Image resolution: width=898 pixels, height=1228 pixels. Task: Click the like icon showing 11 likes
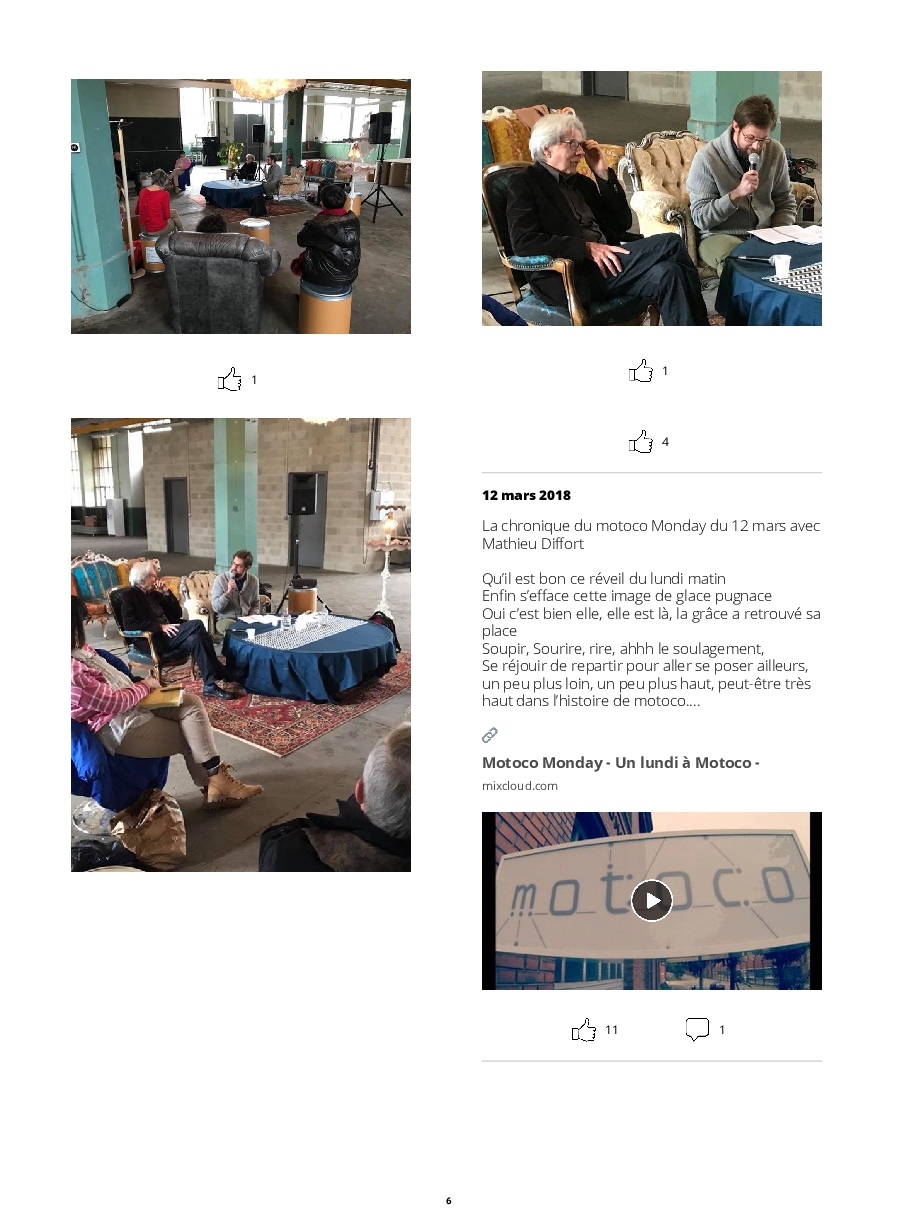point(584,1029)
